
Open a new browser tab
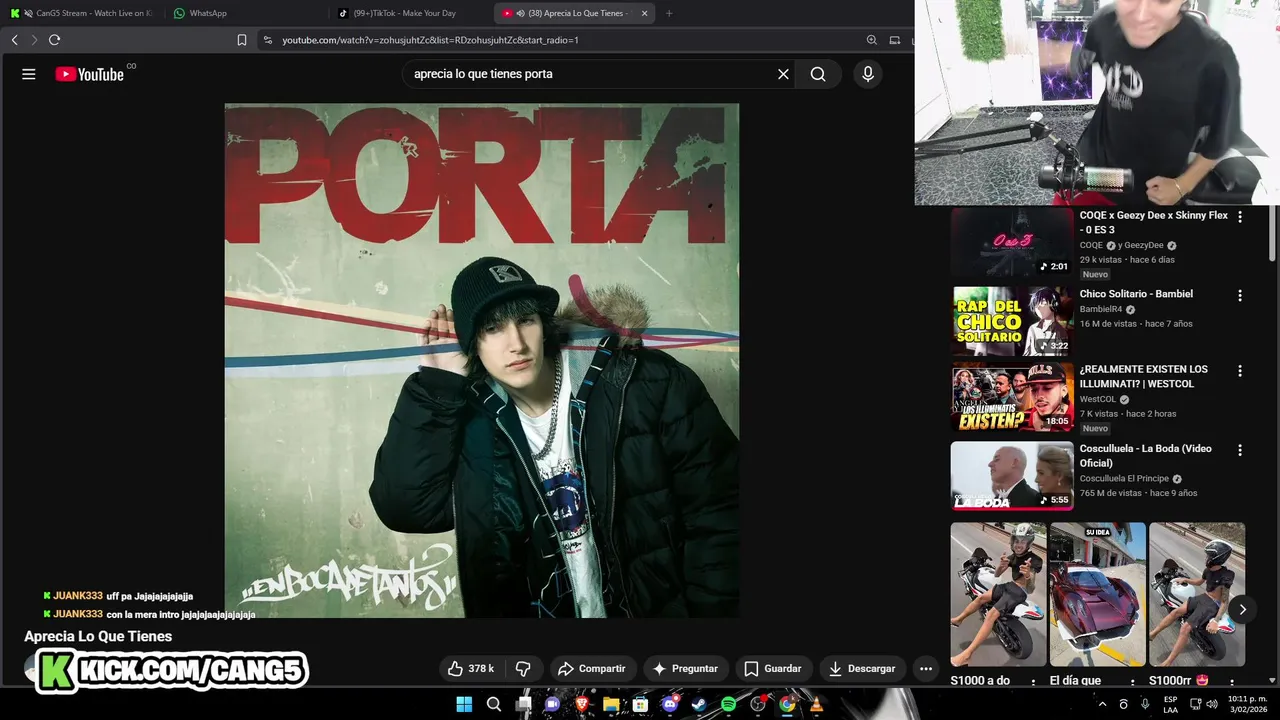point(669,13)
